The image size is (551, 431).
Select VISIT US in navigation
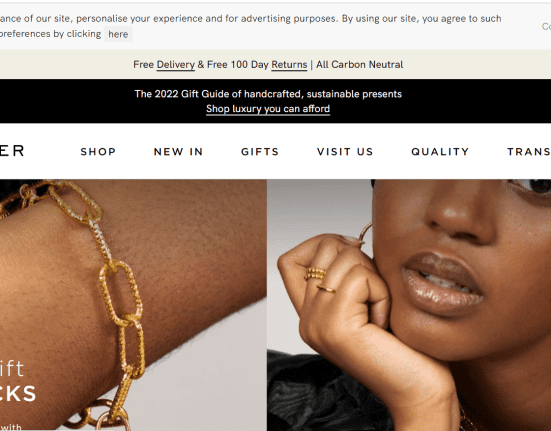(x=345, y=151)
